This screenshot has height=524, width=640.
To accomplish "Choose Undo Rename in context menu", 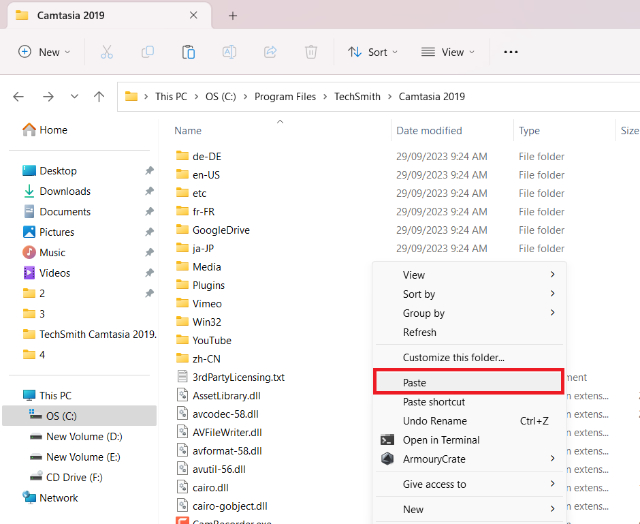I will 469,421.
